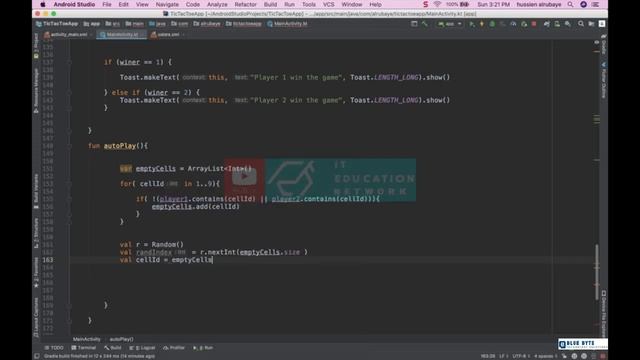This screenshot has width=640, height=360.
Task: Apply changes with the lightning bolt icon
Action: (x=482, y=24)
